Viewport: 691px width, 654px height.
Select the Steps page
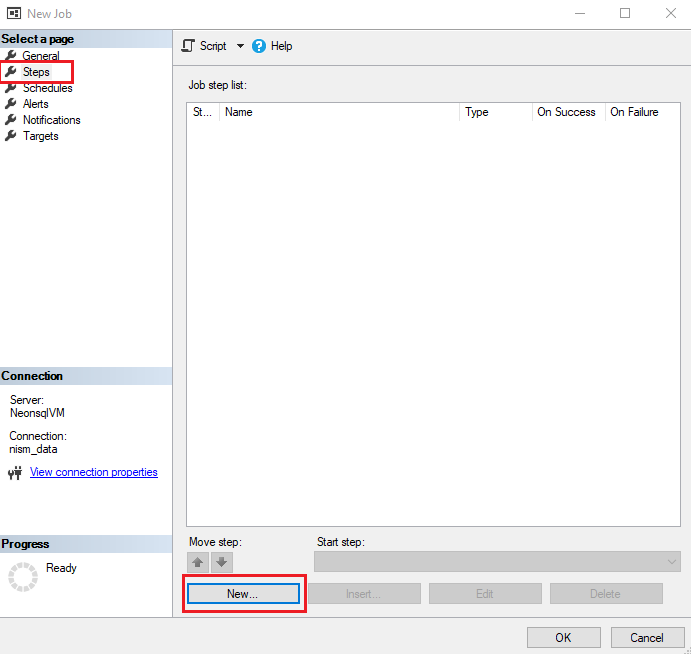coord(36,72)
